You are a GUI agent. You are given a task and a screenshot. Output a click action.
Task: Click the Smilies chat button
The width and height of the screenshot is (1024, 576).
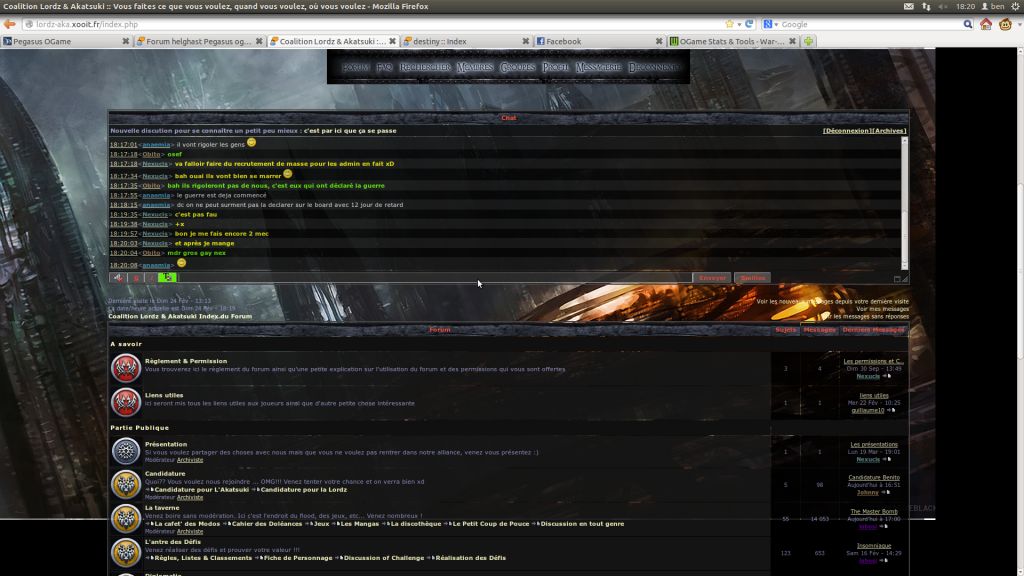pyautogui.click(x=752, y=278)
